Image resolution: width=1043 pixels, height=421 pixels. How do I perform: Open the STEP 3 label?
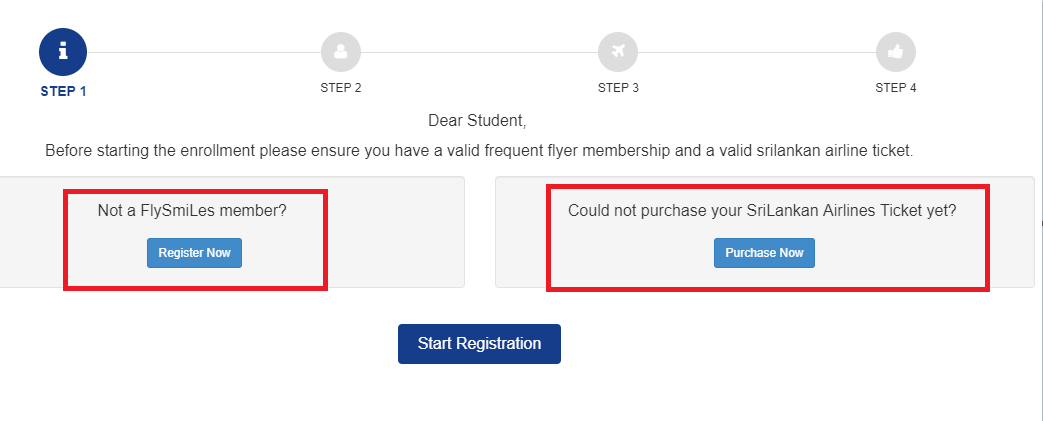point(618,88)
